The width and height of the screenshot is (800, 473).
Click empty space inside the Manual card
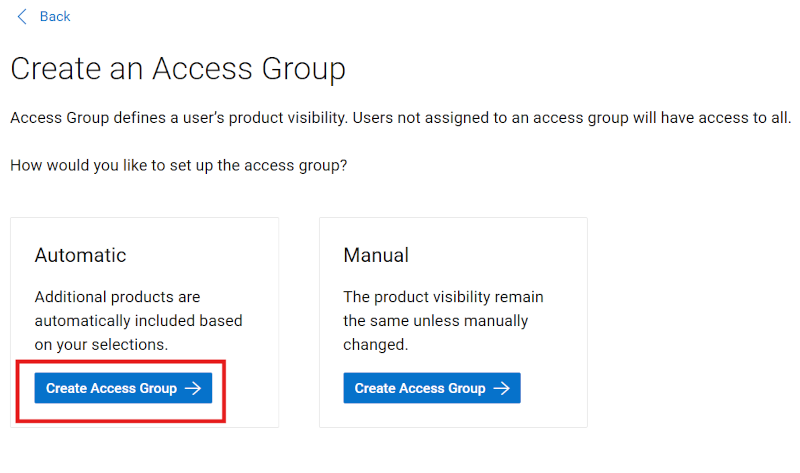(x=550, y=250)
